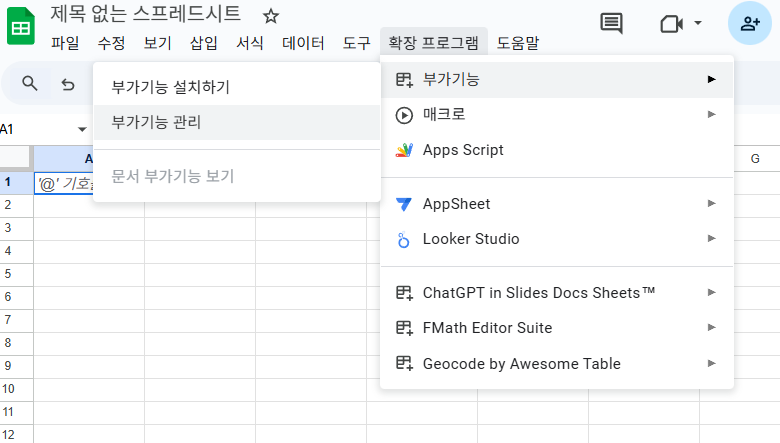Image resolution: width=780 pixels, height=443 pixels.
Task: Expand the camera meeting dropdown arrow
Action: 697,23
